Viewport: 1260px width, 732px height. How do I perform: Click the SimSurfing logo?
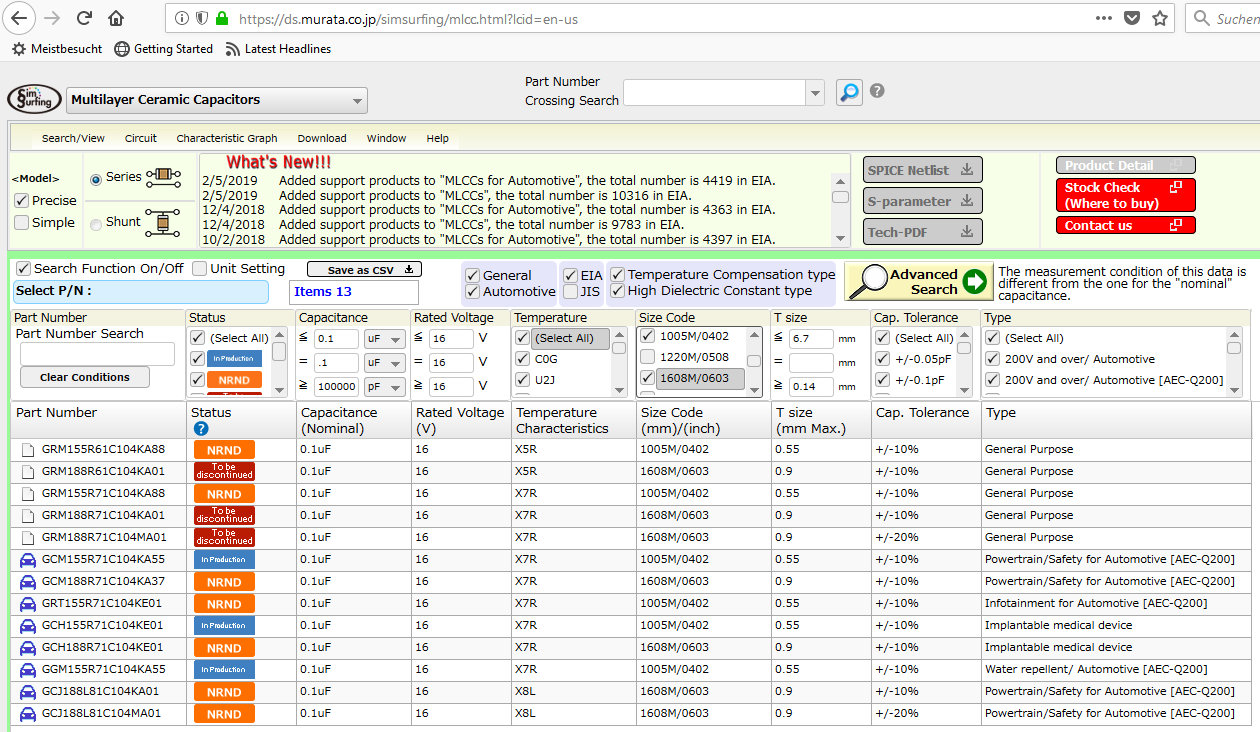[x=34, y=99]
